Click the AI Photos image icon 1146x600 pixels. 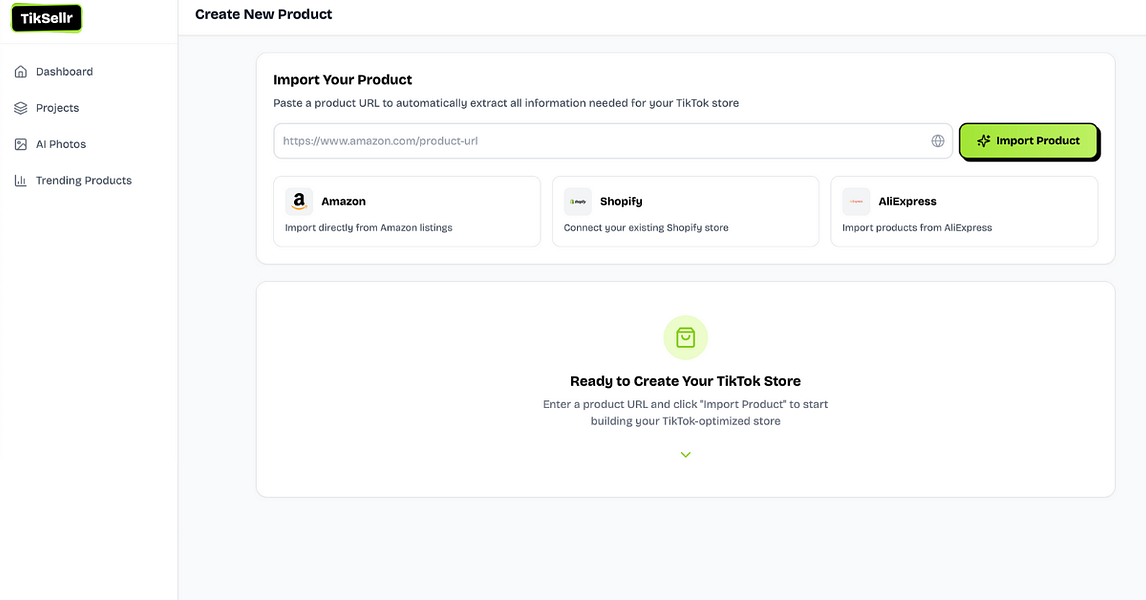pos(20,144)
